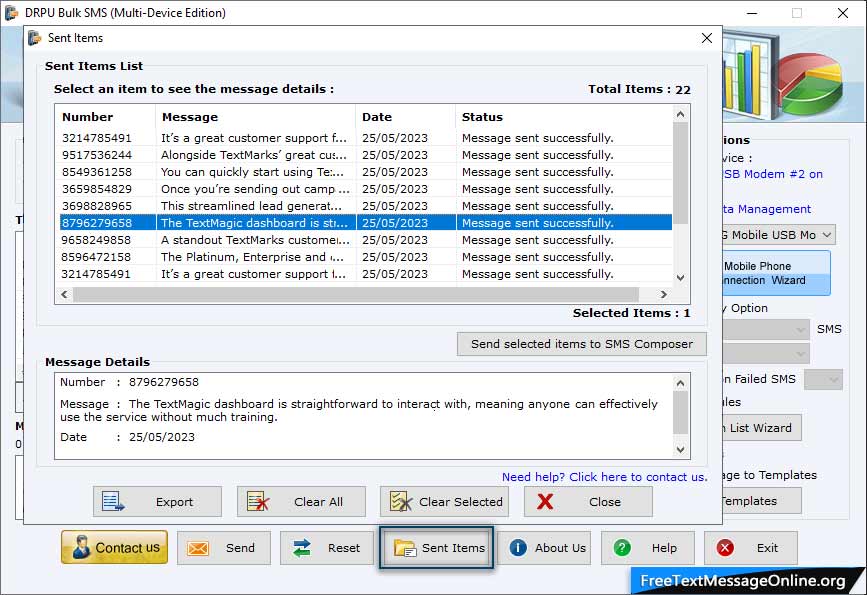This screenshot has width=867, height=595.
Task: Select highlighted row 8796279658
Action: pos(365,223)
